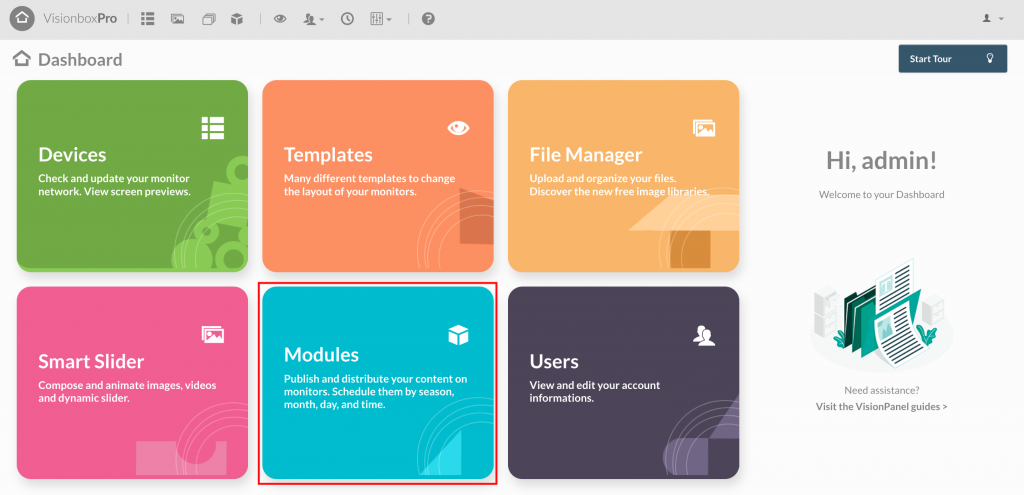Open the stacked slides icon in top navbar
The height and width of the screenshot is (495, 1024).
(x=208, y=19)
